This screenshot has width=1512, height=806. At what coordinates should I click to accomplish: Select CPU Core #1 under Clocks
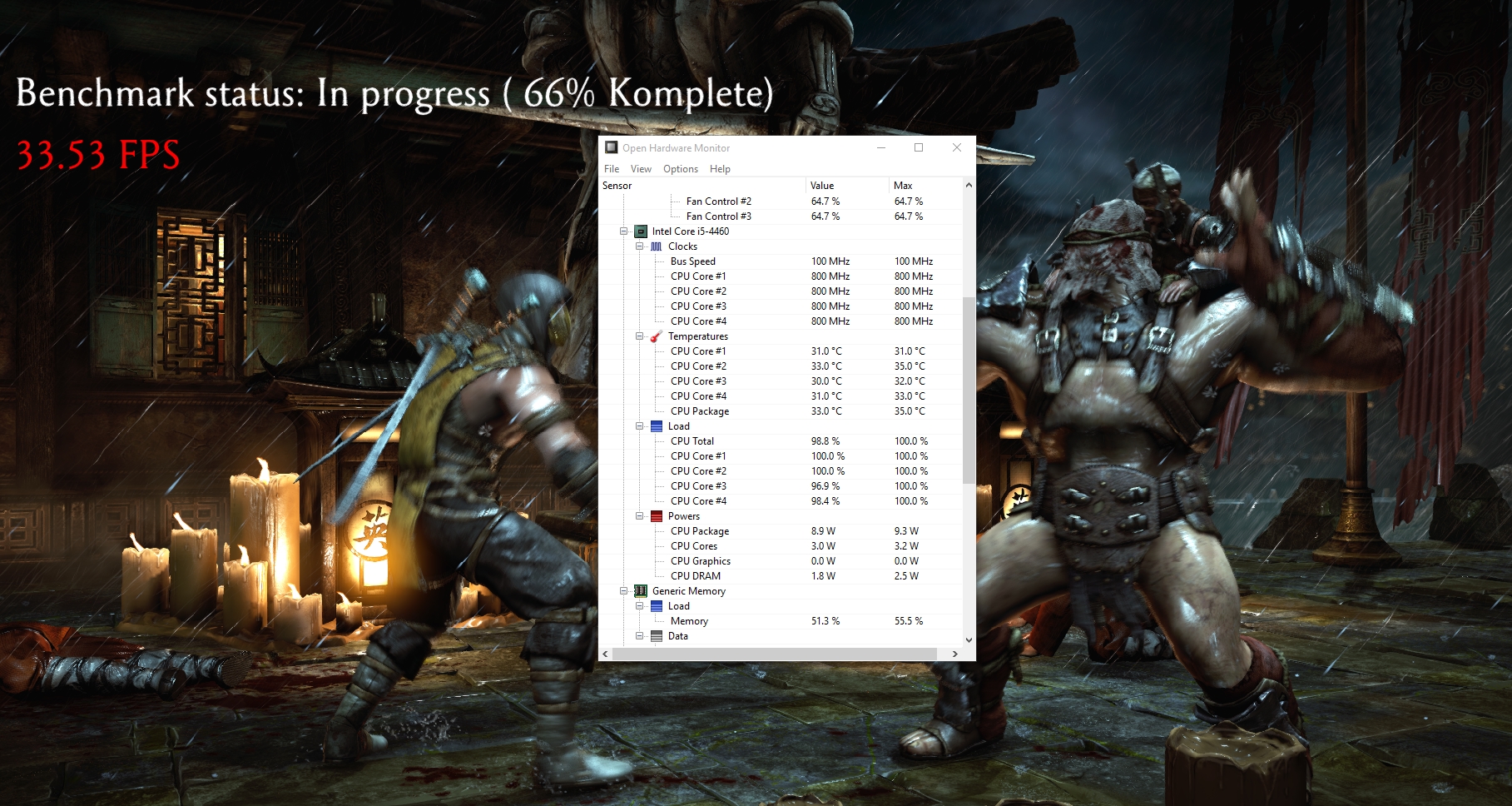click(781, 276)
